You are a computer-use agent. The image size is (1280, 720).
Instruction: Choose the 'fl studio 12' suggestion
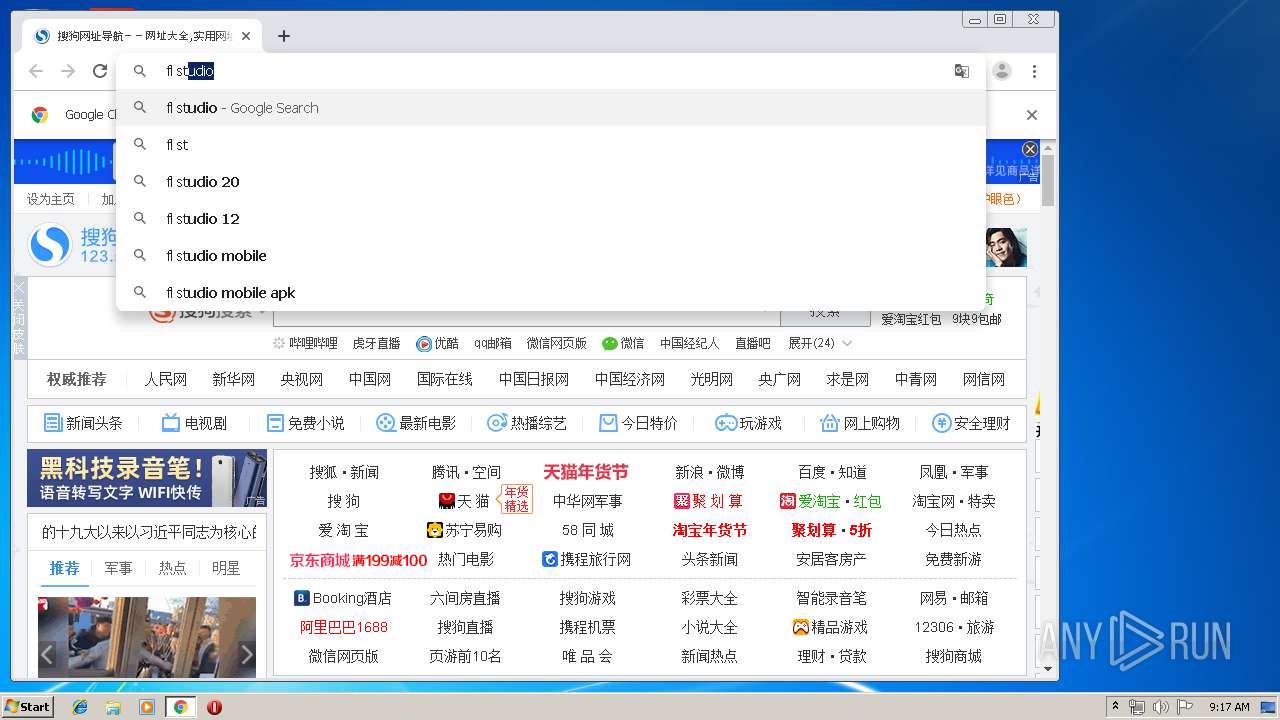(551, 219)
